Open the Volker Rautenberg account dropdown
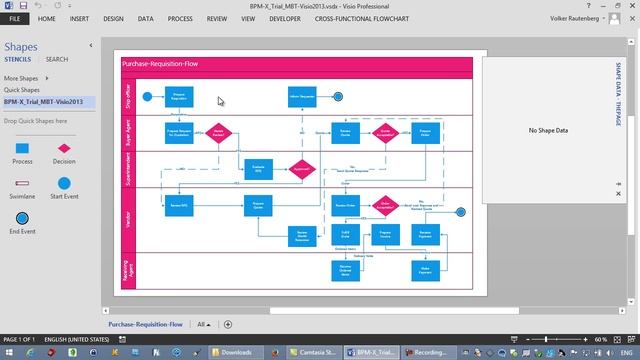The image size is (640, 360). (603, 18)
